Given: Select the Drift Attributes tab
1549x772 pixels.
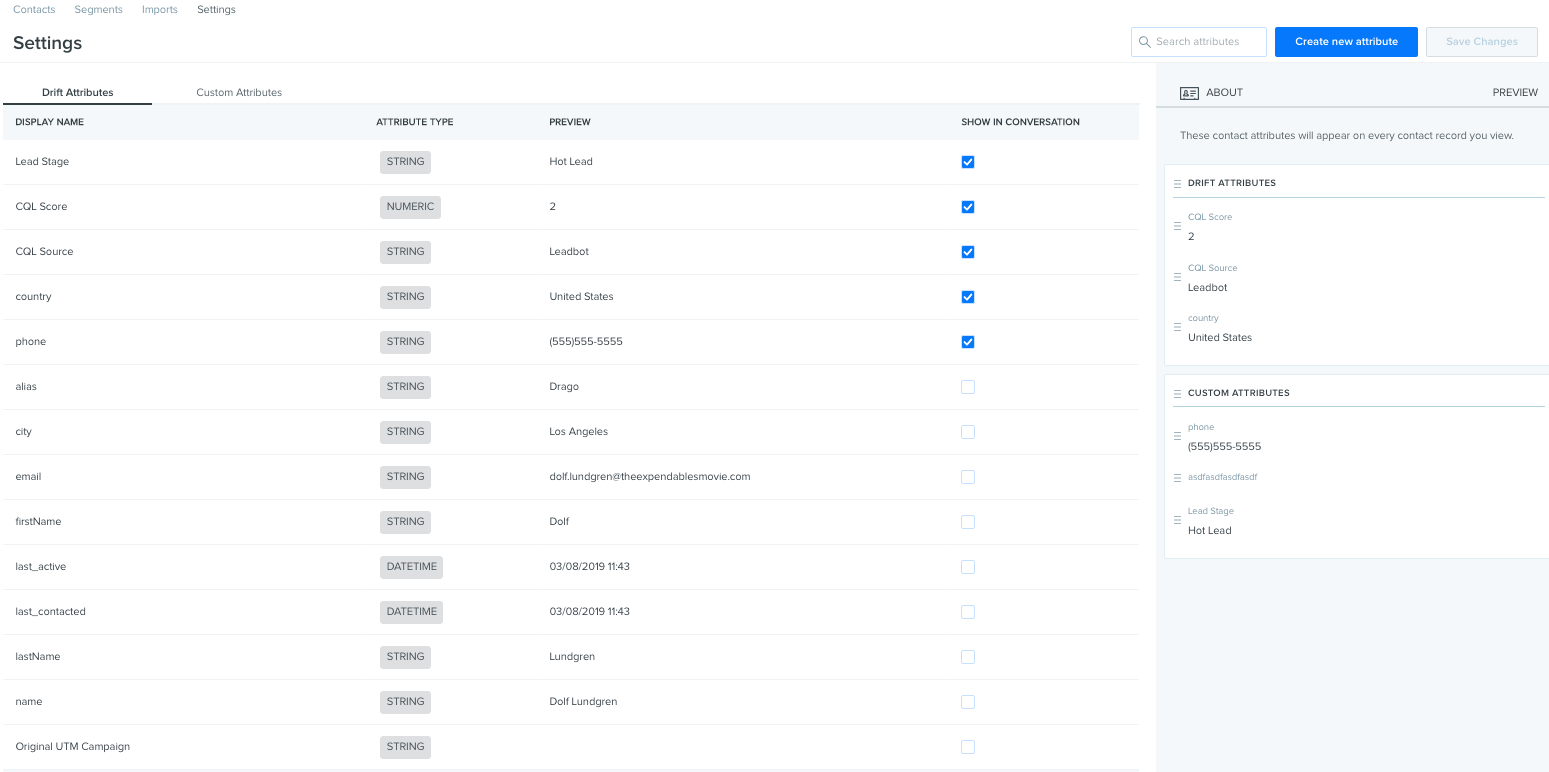Looking at the screenshot, I should 78,93.
